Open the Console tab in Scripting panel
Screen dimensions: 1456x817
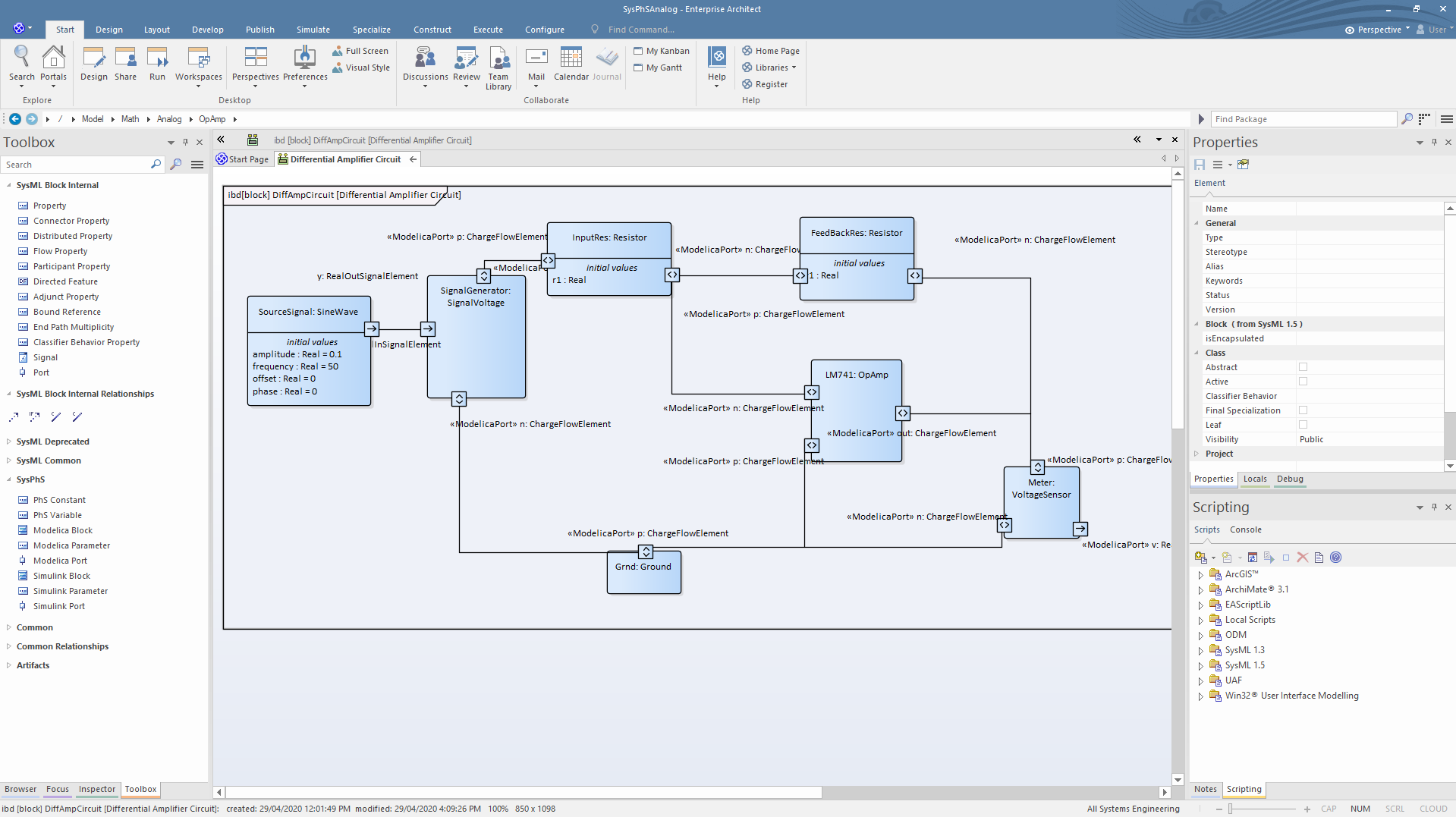coord(1245,529)
